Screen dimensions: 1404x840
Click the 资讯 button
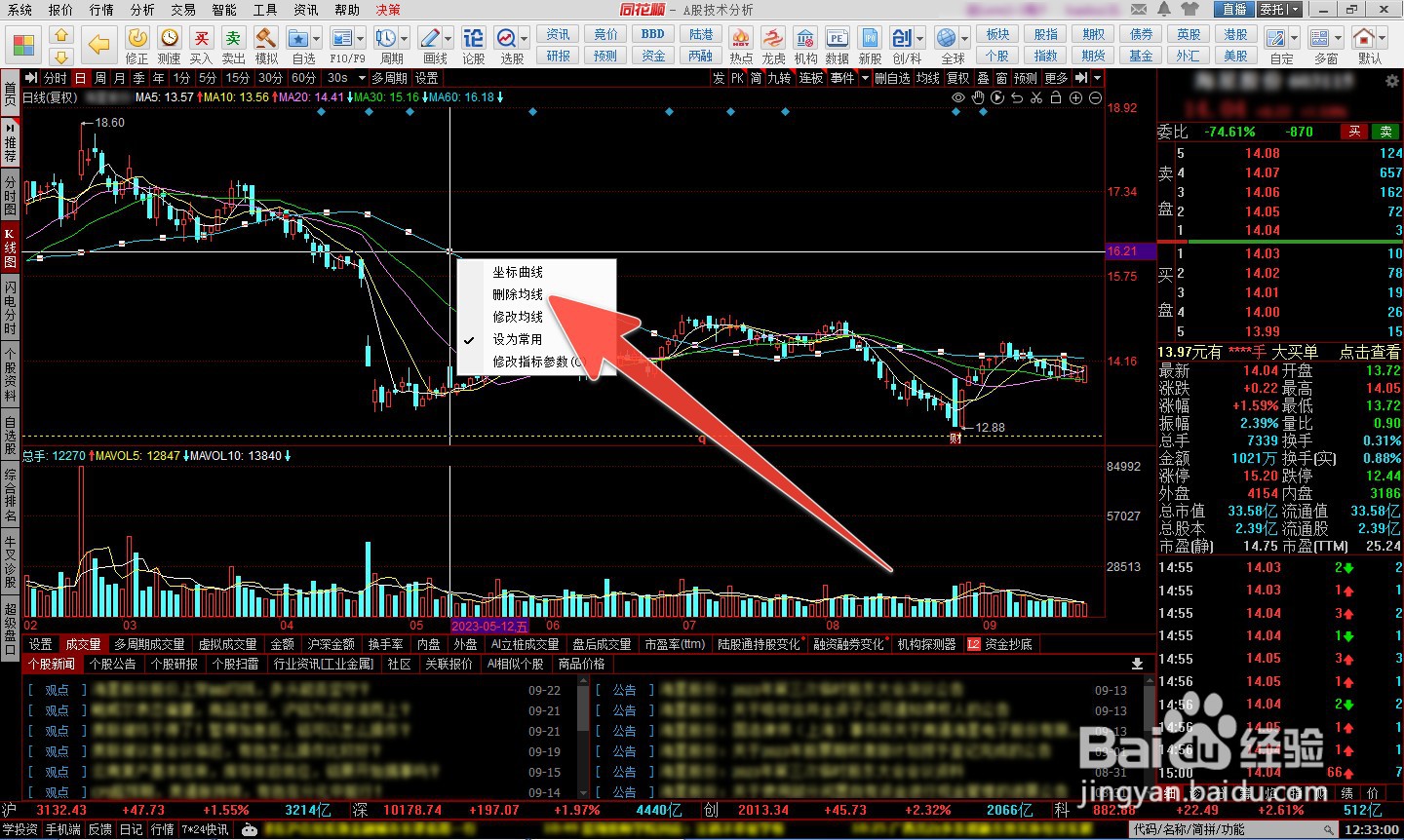(x=558, y=34)
